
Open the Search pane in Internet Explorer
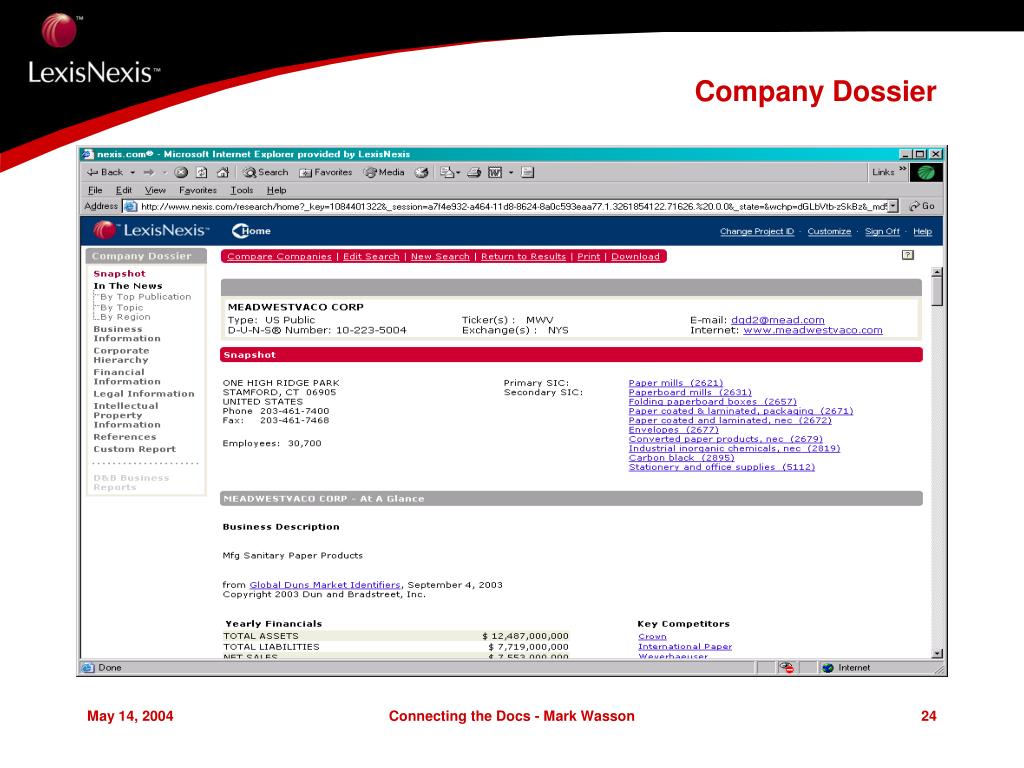click(266, 172)
